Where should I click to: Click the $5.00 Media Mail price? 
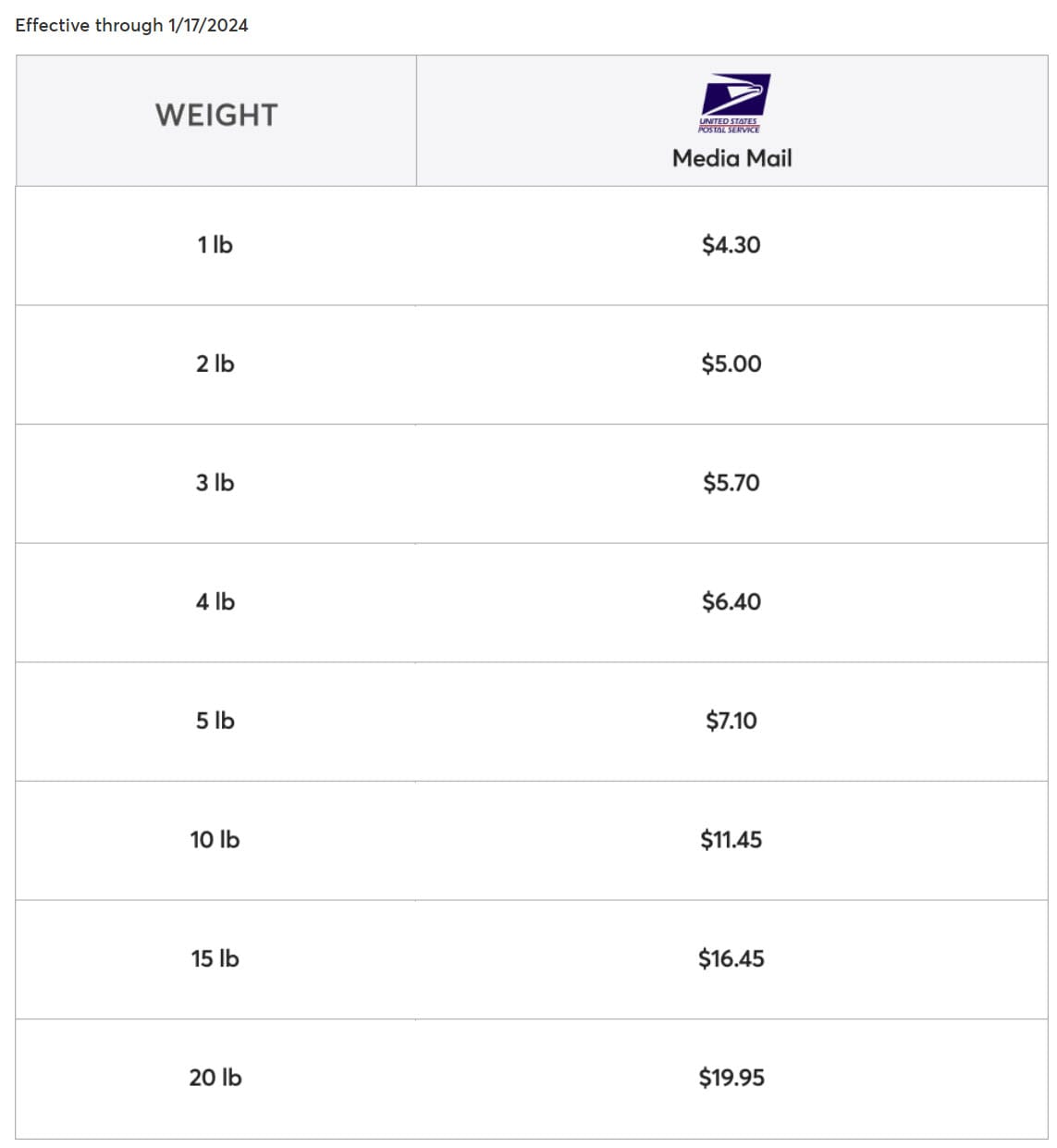731,364
